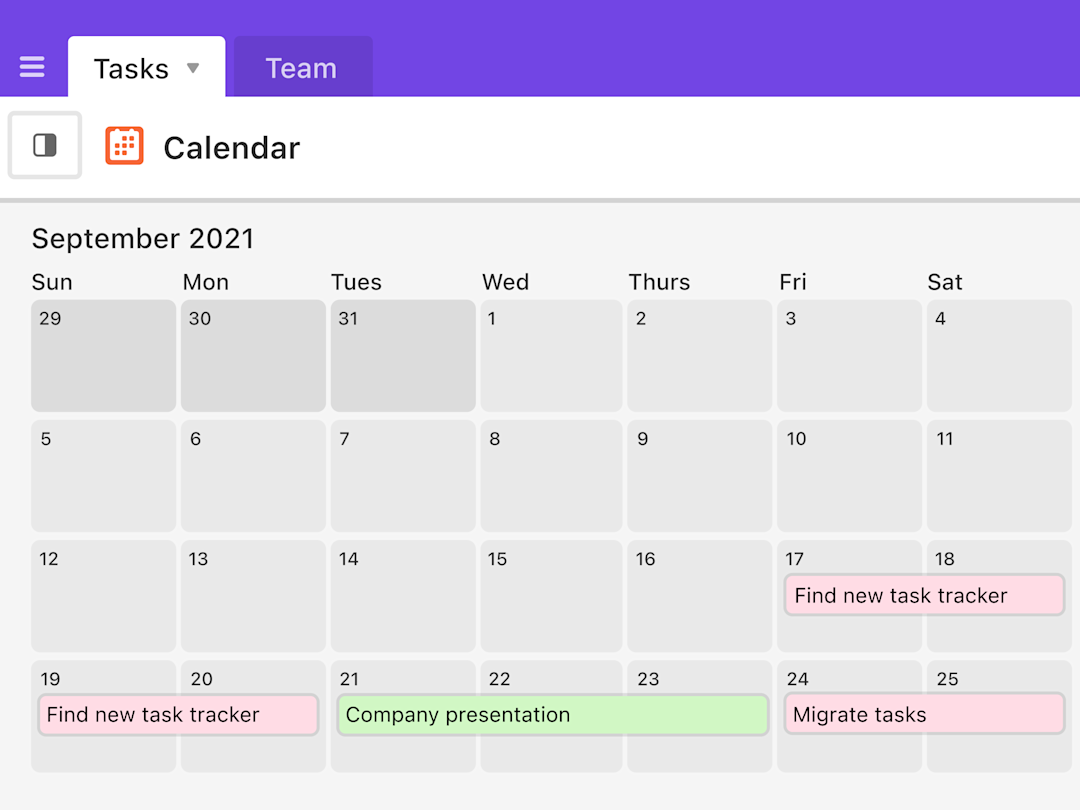Screen dimensions: 1080x810
Task: Select the day cell for September 15
Action: 551,595
